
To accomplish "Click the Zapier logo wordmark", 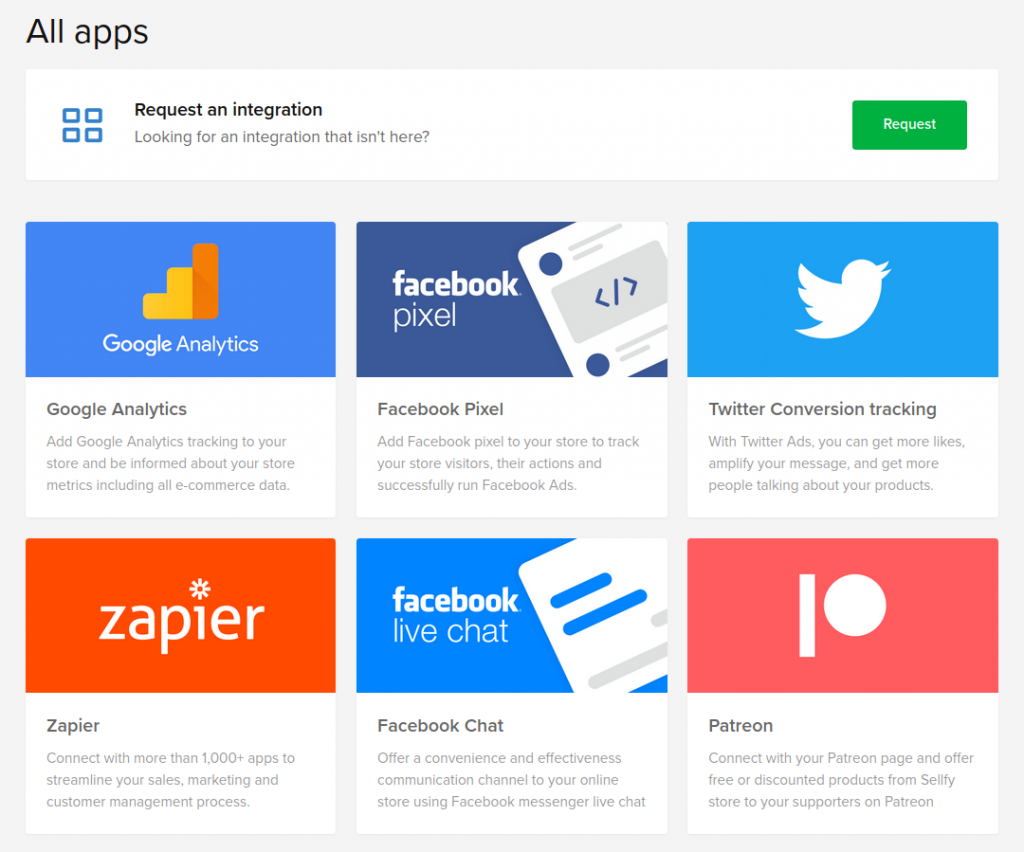I will pos(181,617).
